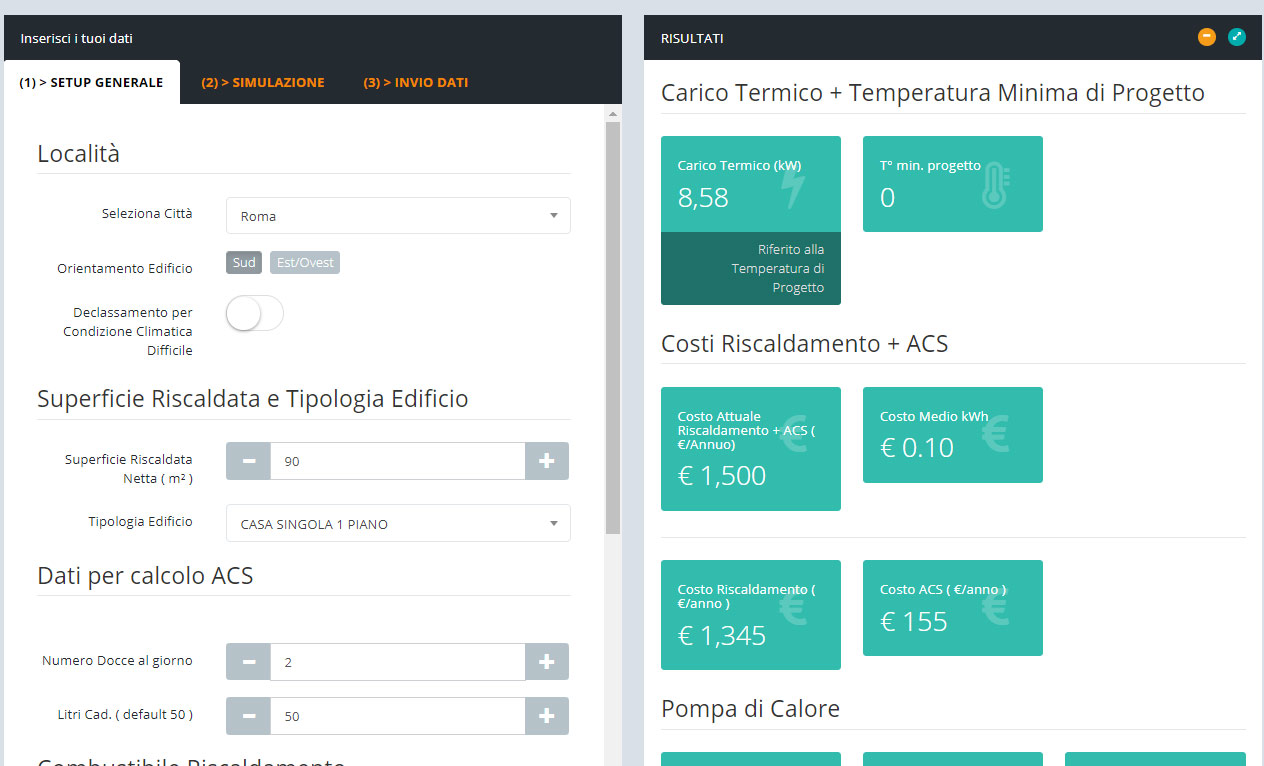
Task: Click the Costo Attuale Riscaldamento + ACS card
Action: (750, 449)
